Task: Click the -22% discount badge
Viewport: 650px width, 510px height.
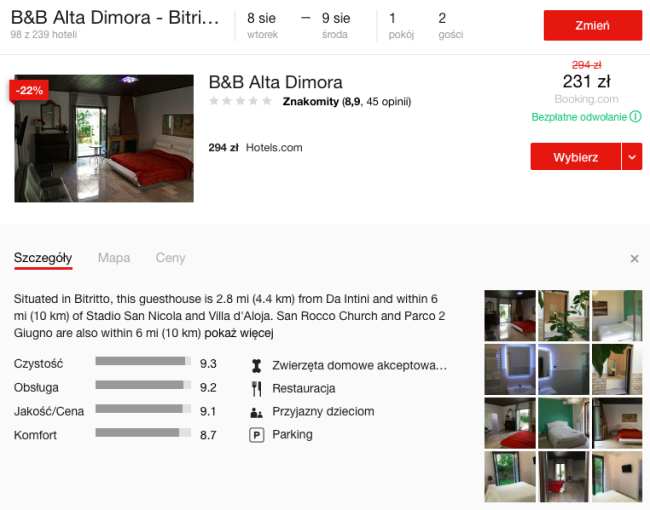Action: [29, 90]
